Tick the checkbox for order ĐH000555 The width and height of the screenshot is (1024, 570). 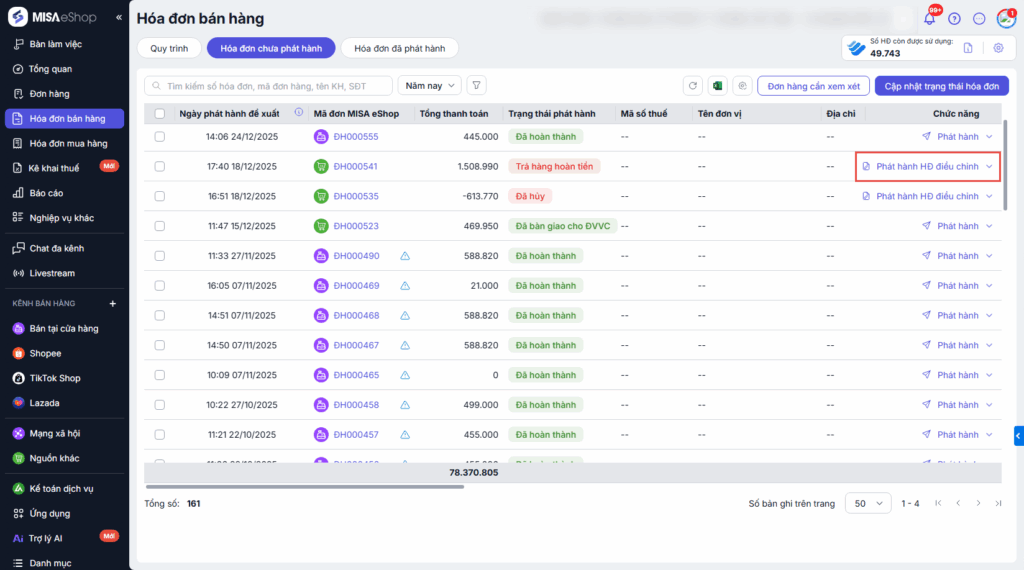160,137
